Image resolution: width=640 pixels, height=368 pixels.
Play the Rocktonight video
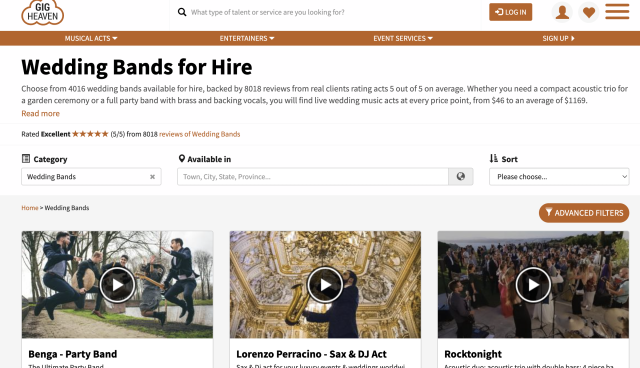[533, 285]
